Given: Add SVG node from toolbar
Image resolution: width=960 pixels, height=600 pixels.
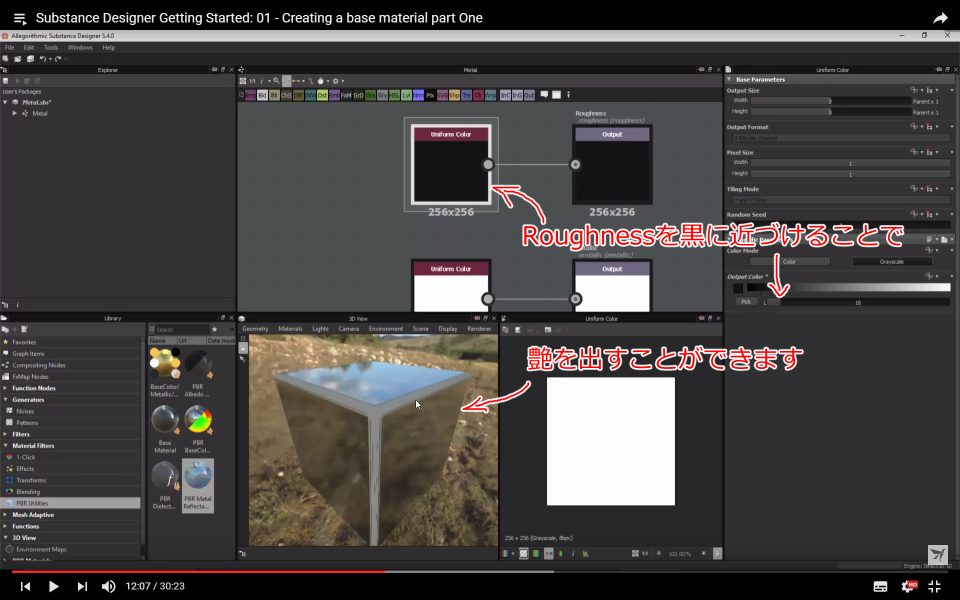Looking at the screenshot, I should coord(442,95).
